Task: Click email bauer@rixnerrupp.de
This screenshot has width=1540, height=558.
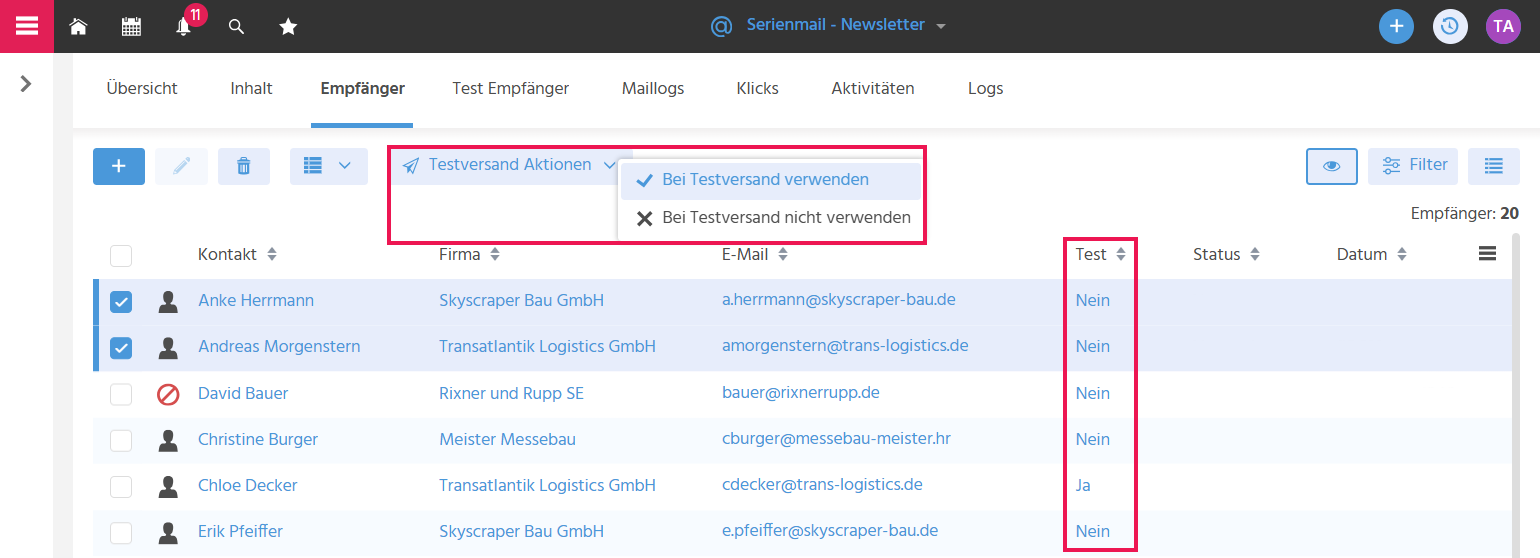Action: [x=800, y=392]
